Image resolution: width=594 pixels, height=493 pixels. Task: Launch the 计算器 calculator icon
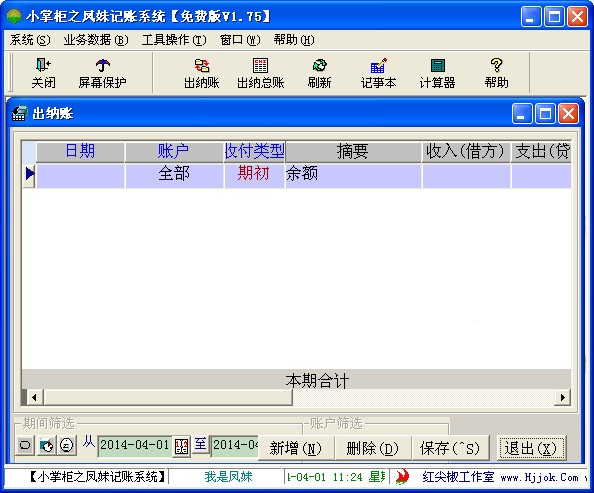click(438, 65)
